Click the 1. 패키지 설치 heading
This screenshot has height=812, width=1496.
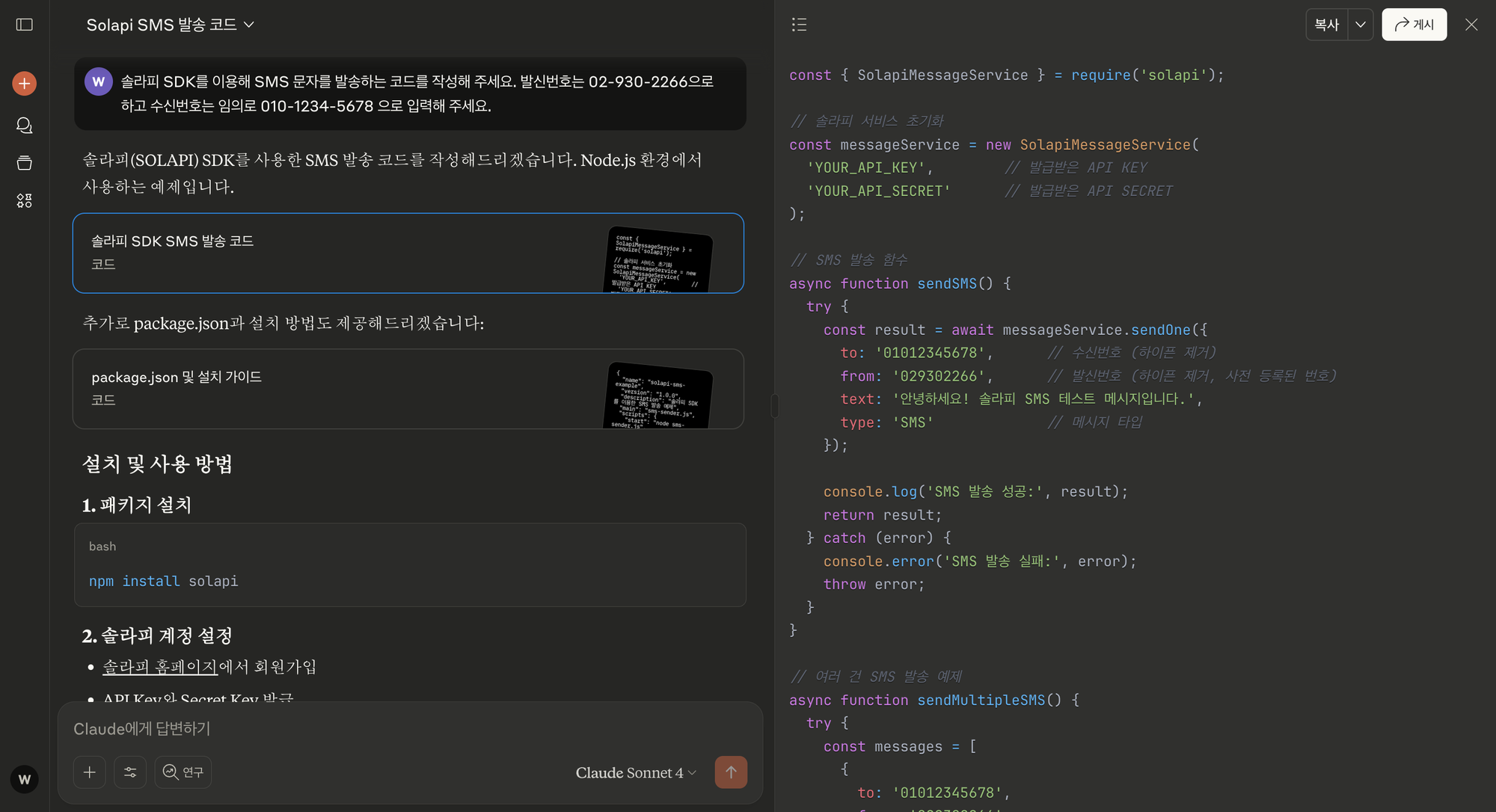coord(137,505)
